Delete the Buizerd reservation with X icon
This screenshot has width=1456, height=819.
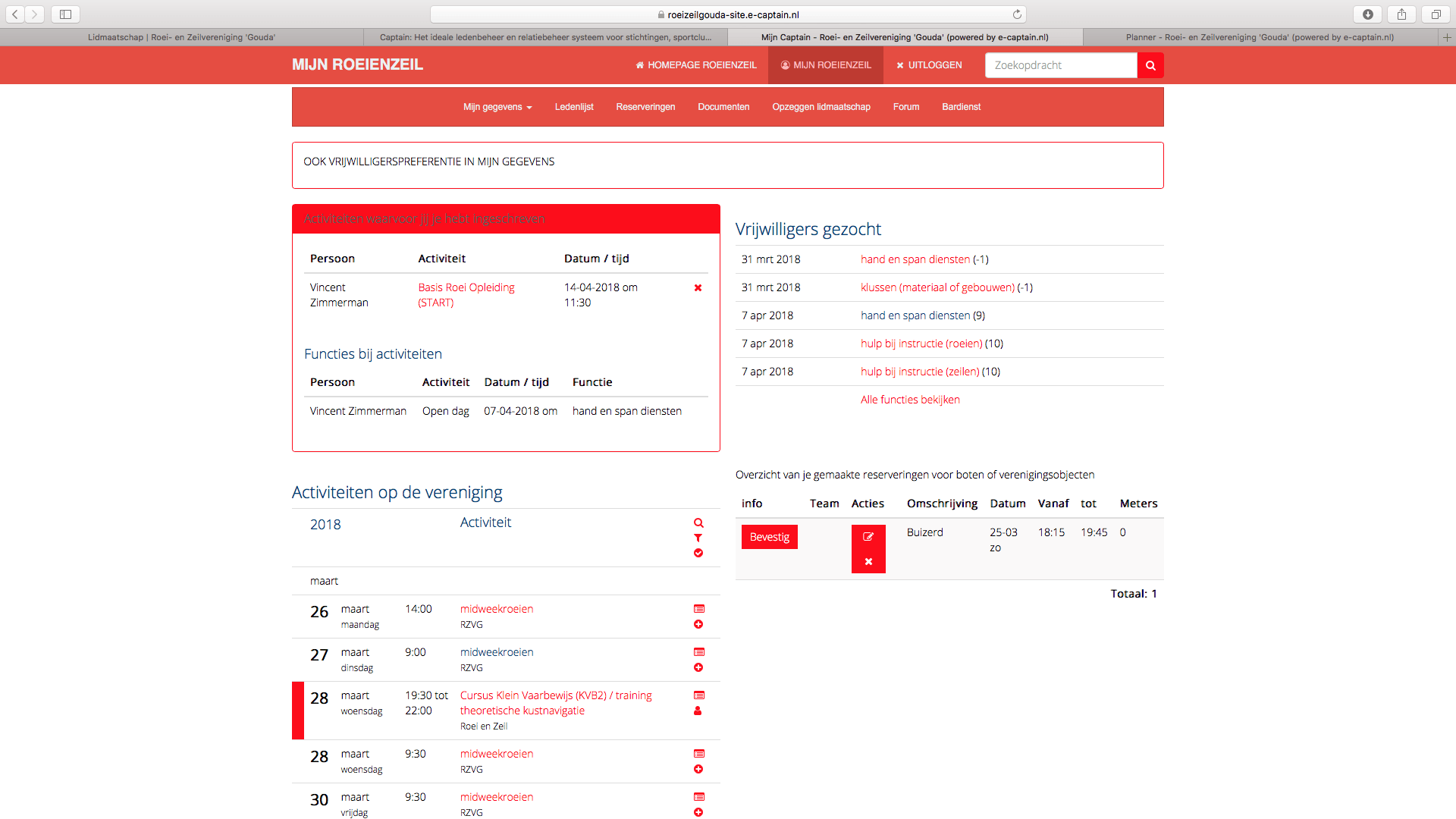click(868, 562)
